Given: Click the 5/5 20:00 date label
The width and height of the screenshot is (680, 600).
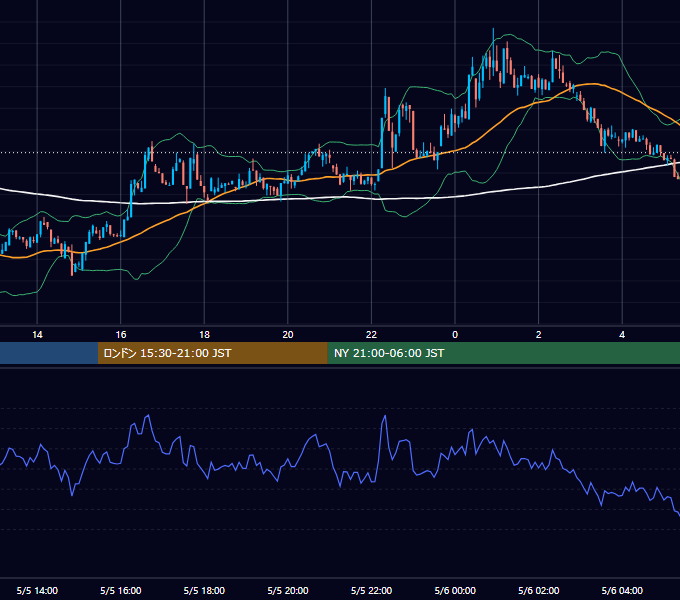Looking at the screenshot, I should 288,591.
